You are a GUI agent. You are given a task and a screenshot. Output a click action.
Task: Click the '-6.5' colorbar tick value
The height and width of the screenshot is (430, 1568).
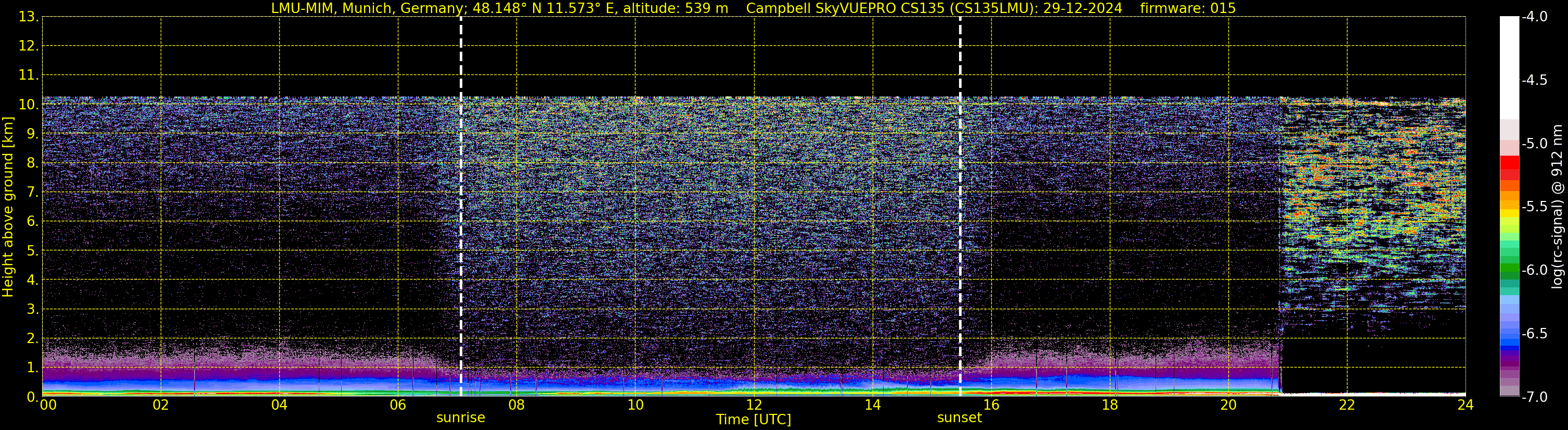tap(1535, 334)
